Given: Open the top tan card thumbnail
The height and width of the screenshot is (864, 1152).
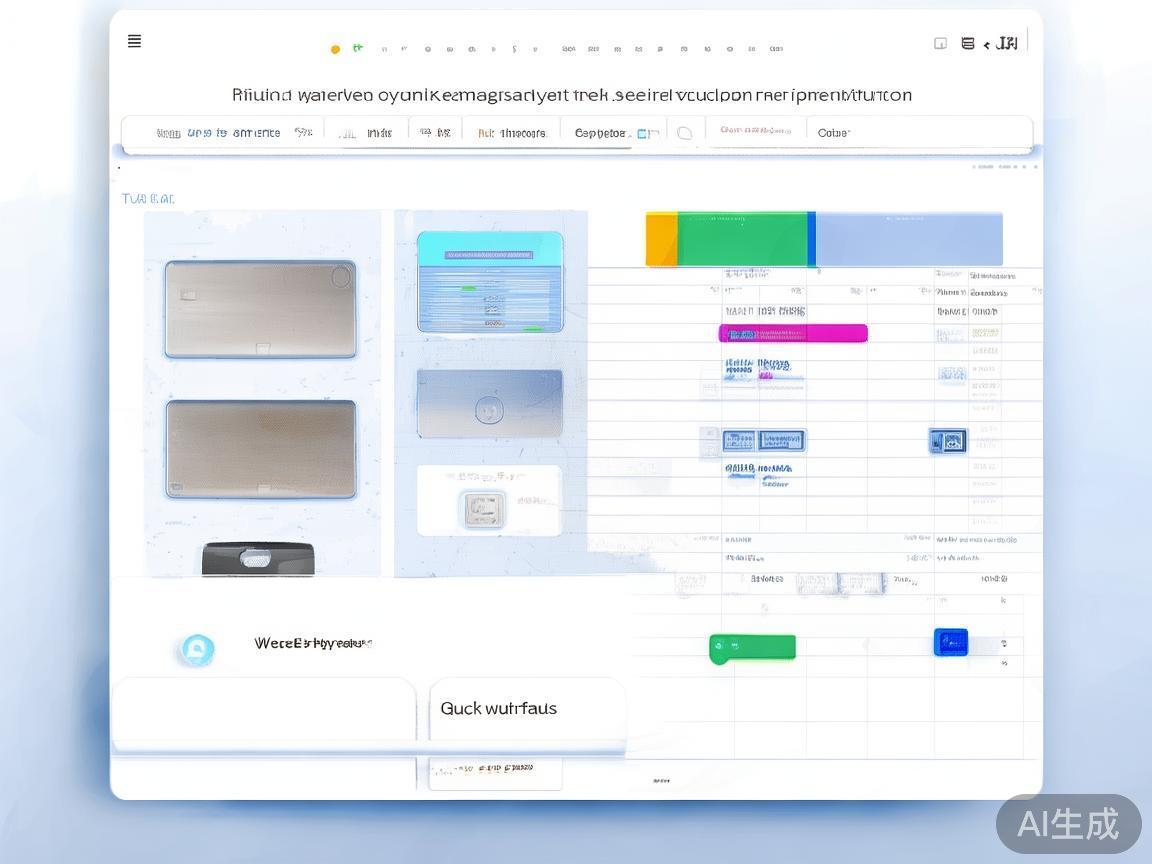Looking at the screenshot, I should 260,309.
